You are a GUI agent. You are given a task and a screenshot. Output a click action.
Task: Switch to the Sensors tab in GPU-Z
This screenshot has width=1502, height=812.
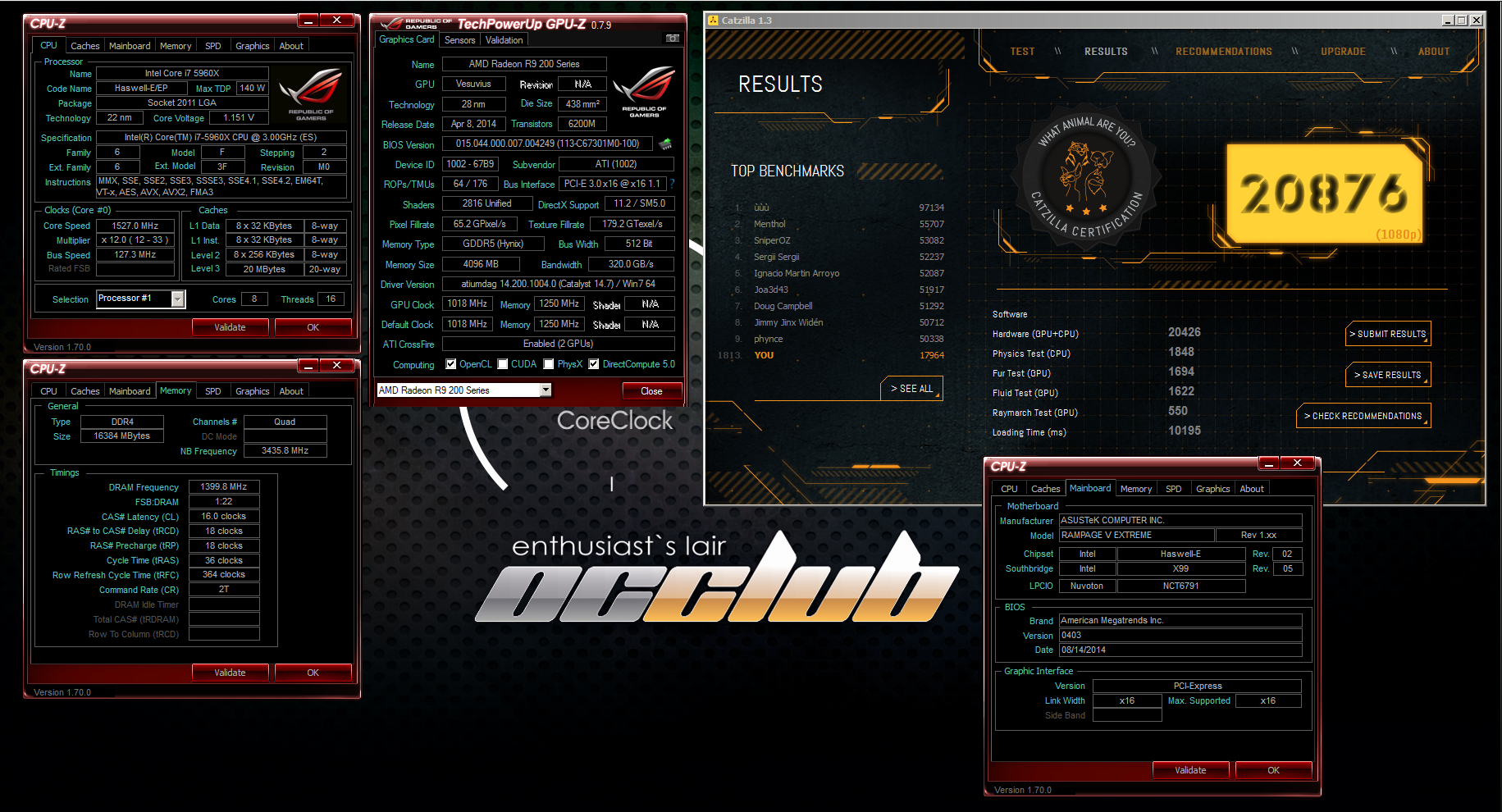[459, 40]
